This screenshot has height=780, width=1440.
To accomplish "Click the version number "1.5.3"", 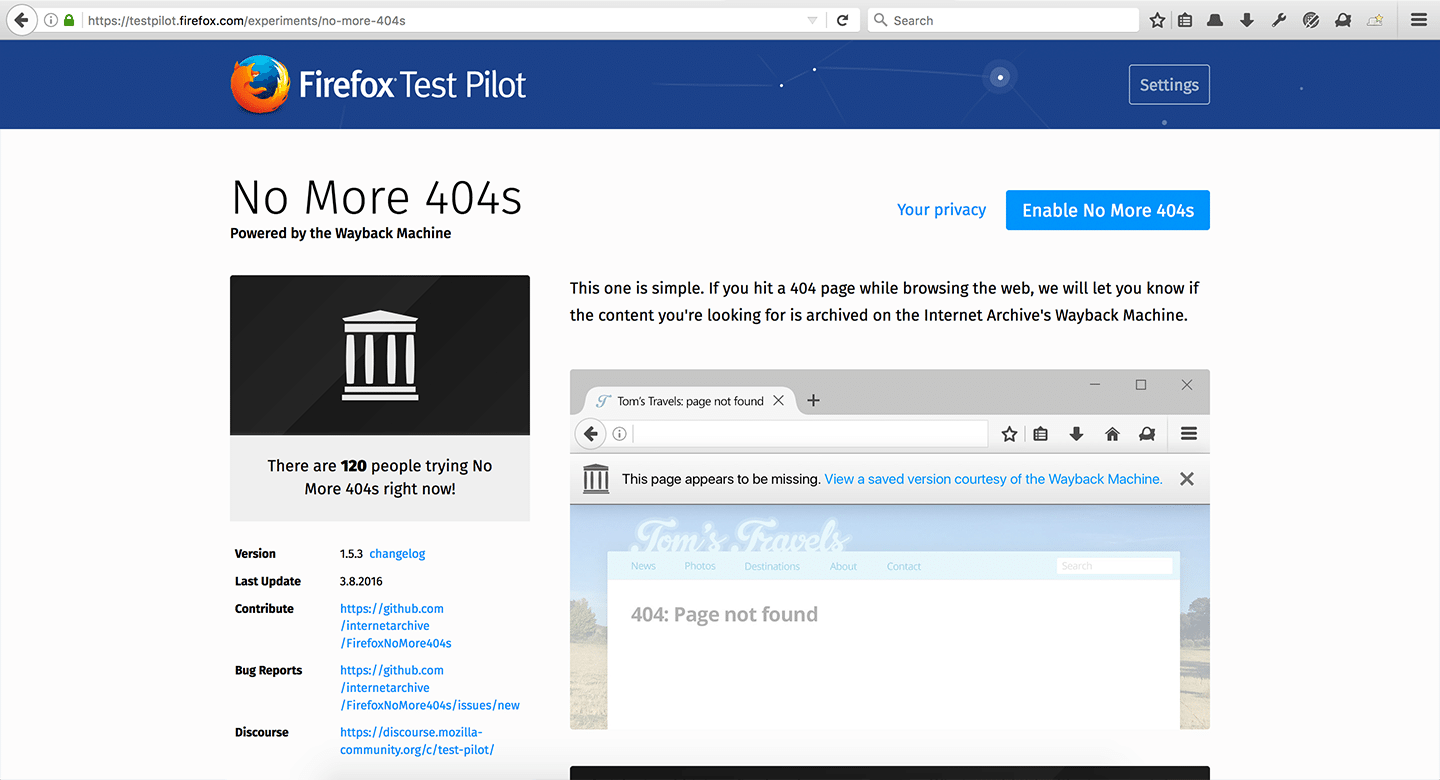I will point(351,554).
